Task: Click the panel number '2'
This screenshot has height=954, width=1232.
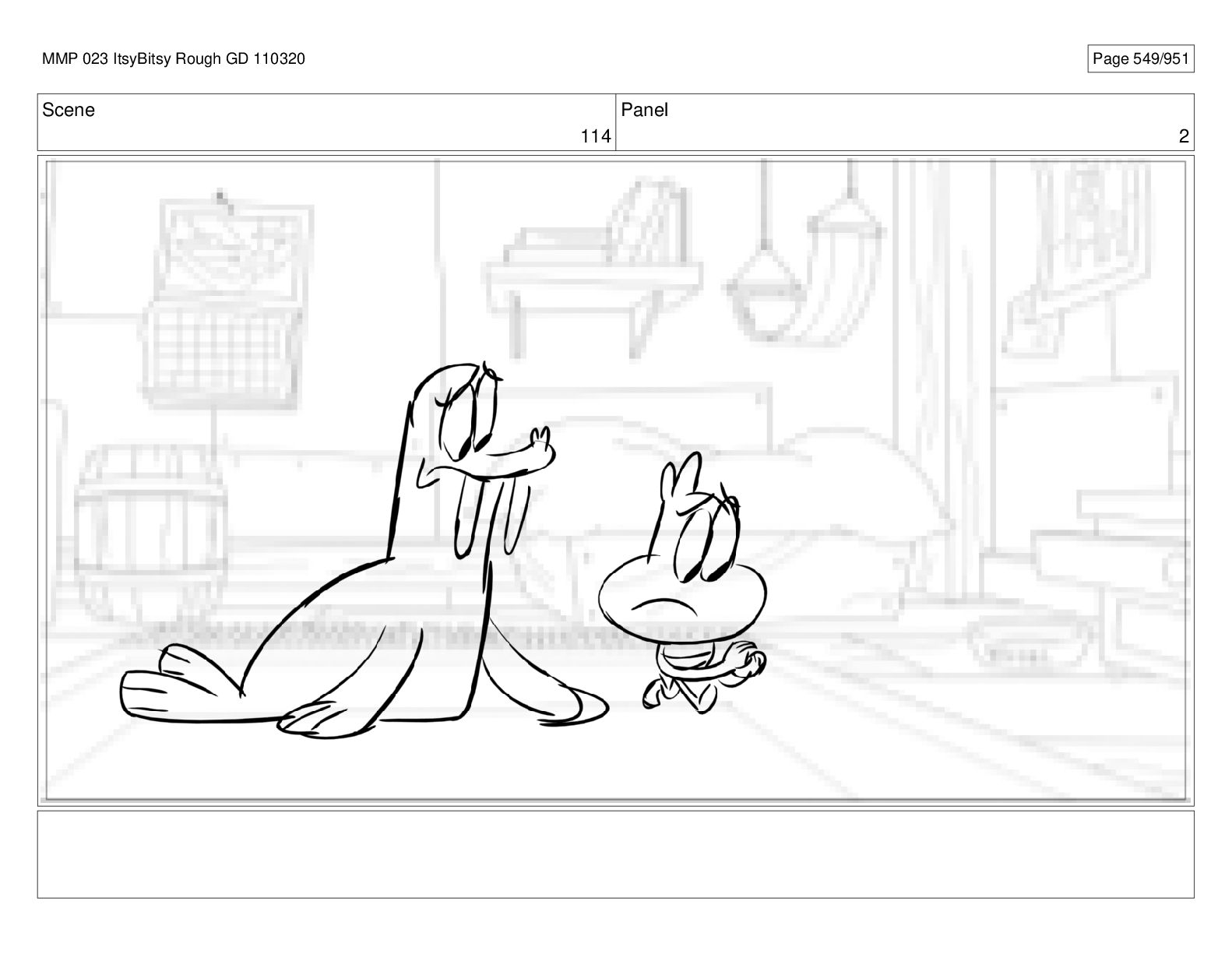Action: (1184, 136)
